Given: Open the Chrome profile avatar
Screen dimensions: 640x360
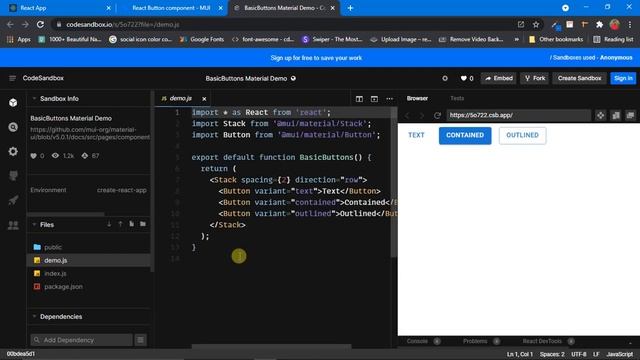Looking at the screenshot, I should (x=615, y=24).
